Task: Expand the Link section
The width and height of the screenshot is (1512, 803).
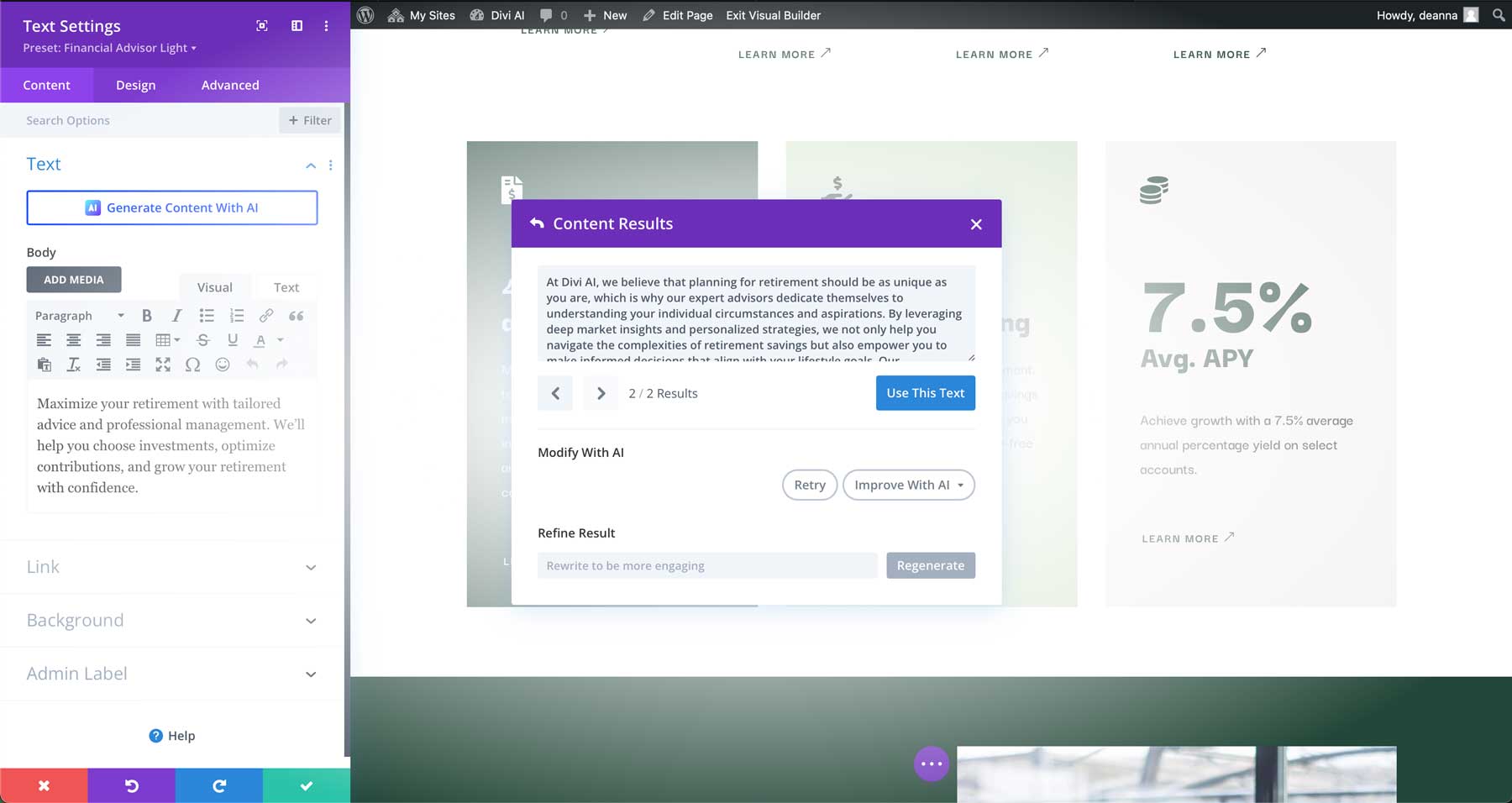Action: [x=171, y=567]
